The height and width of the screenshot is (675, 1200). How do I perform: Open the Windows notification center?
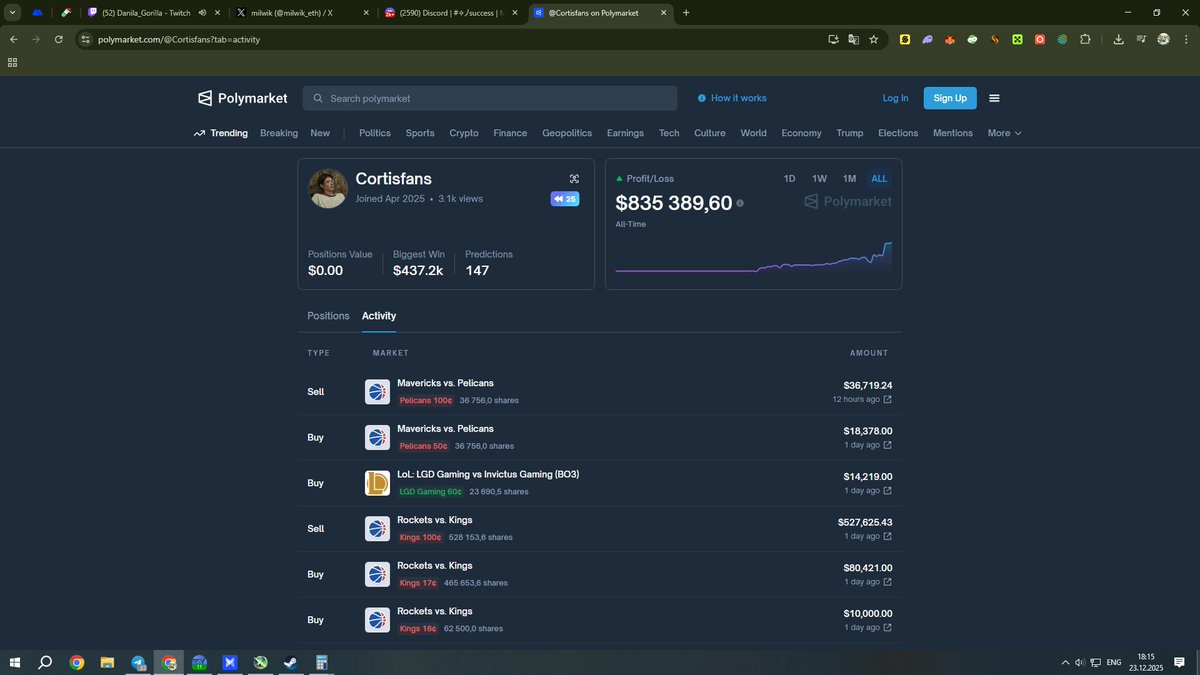coord(1180,662)
